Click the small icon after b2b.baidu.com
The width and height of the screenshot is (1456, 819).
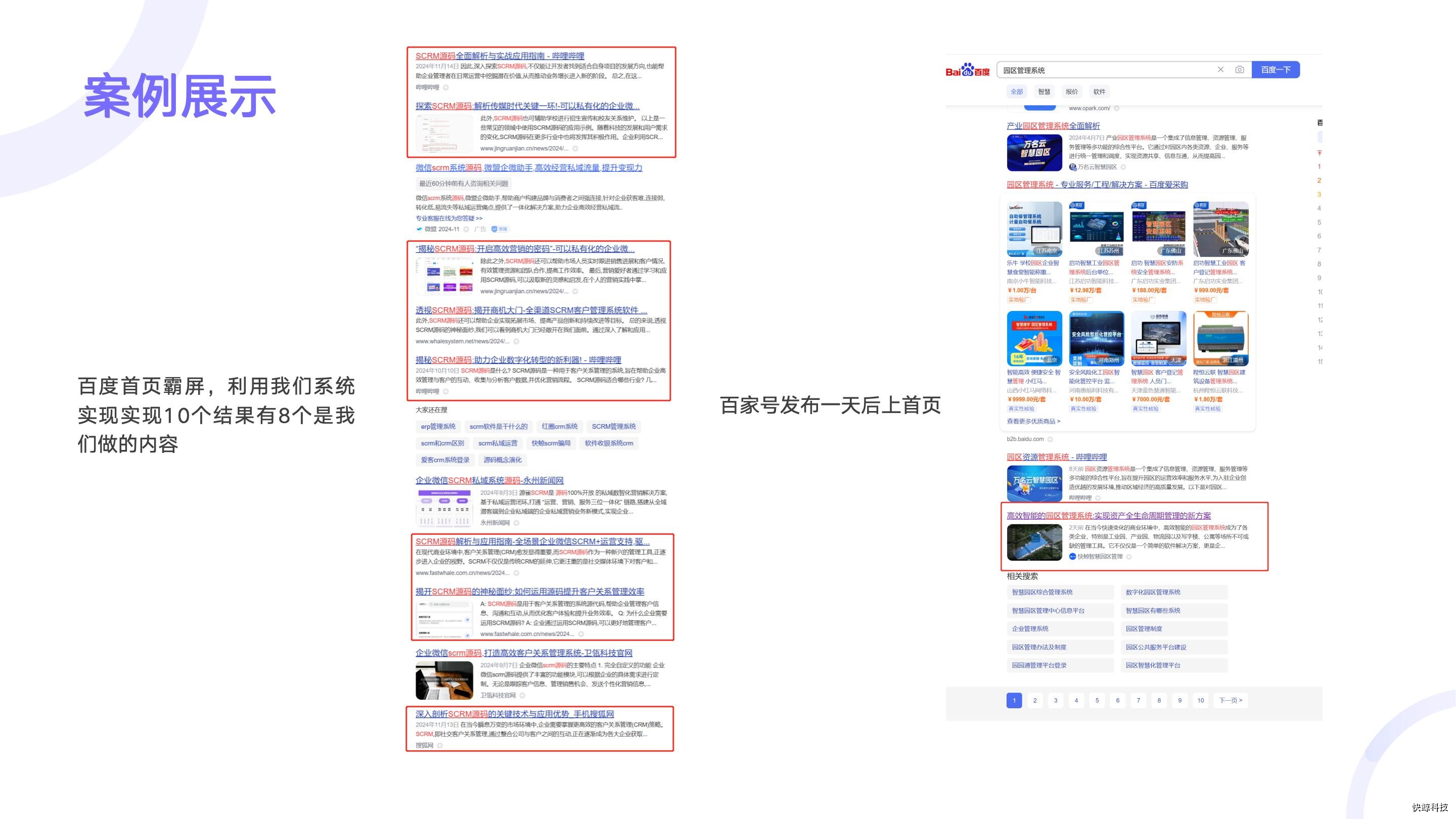pyautogui.click(x=1050, y=439)
